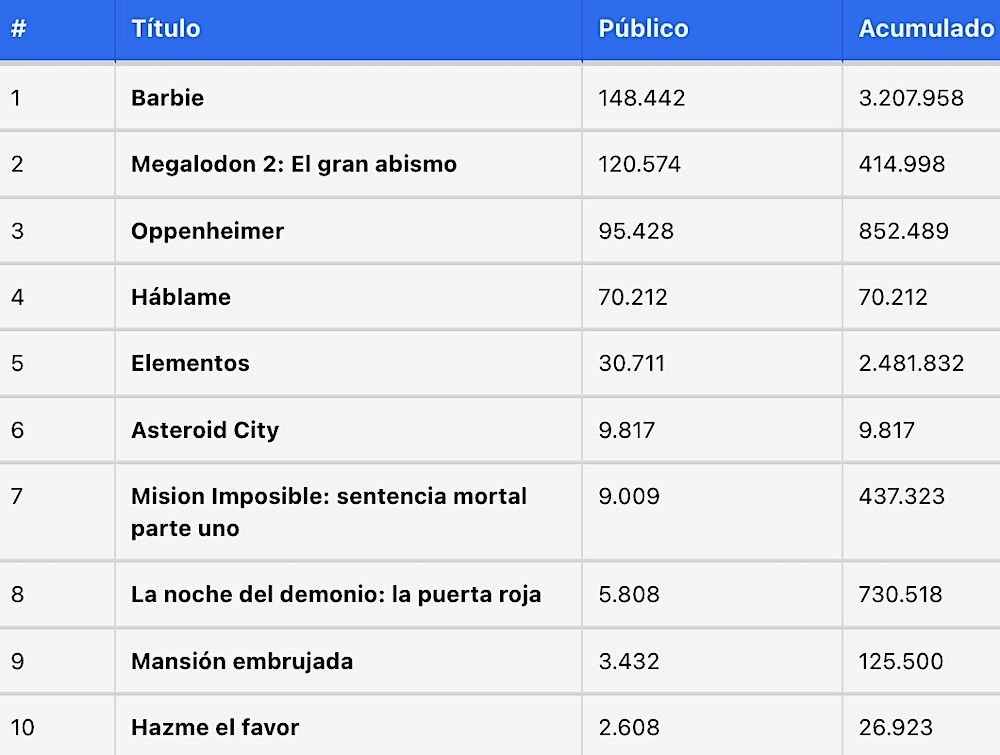Image resolution: width=1000 pixels, height=755 pixels.
Task: Select Megalodon 2: El gran abismo
Action: [x=294, y=164]
